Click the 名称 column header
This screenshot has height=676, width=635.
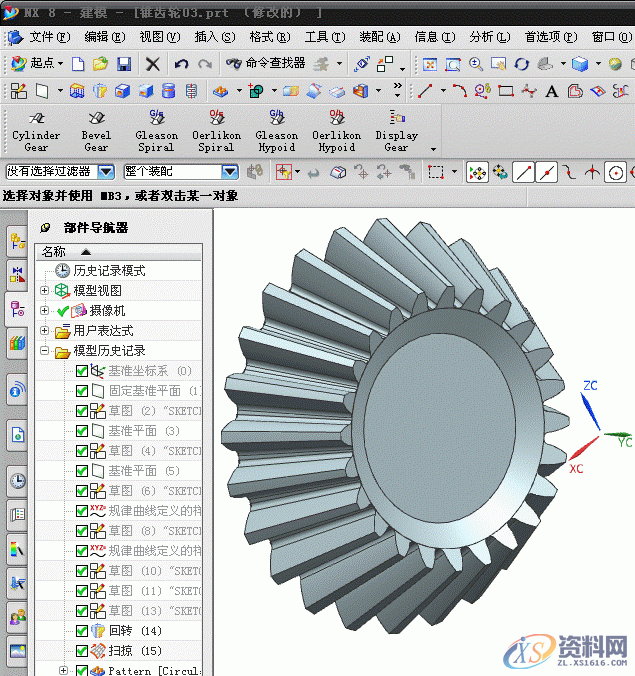pos(55,252)
